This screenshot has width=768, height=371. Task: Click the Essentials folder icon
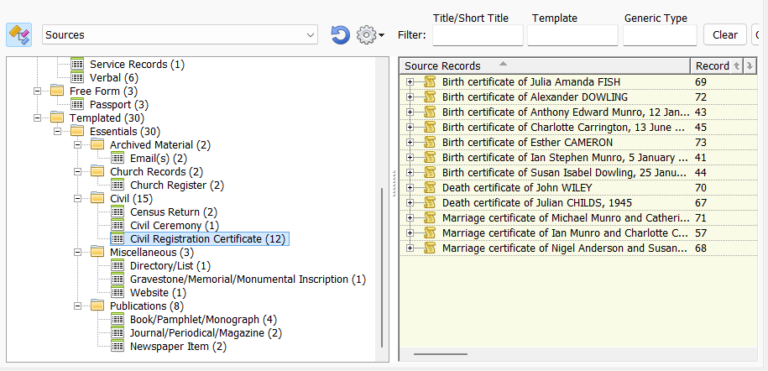[77, 131]
